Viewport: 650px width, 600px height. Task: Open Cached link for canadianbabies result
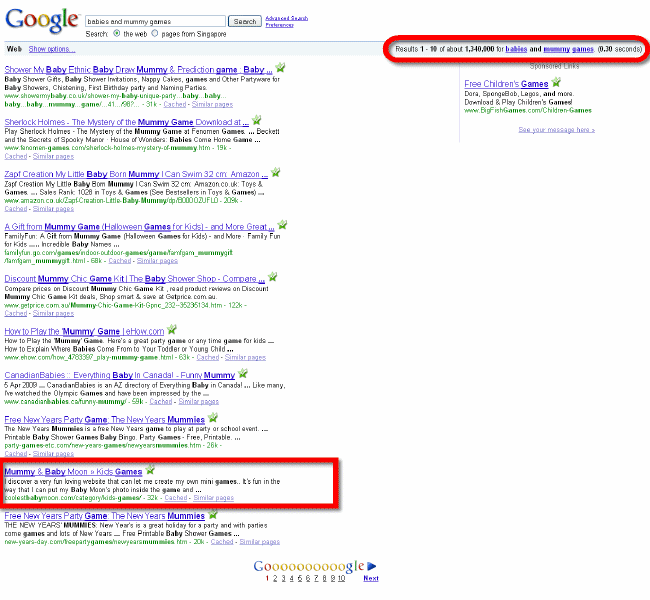160,401
